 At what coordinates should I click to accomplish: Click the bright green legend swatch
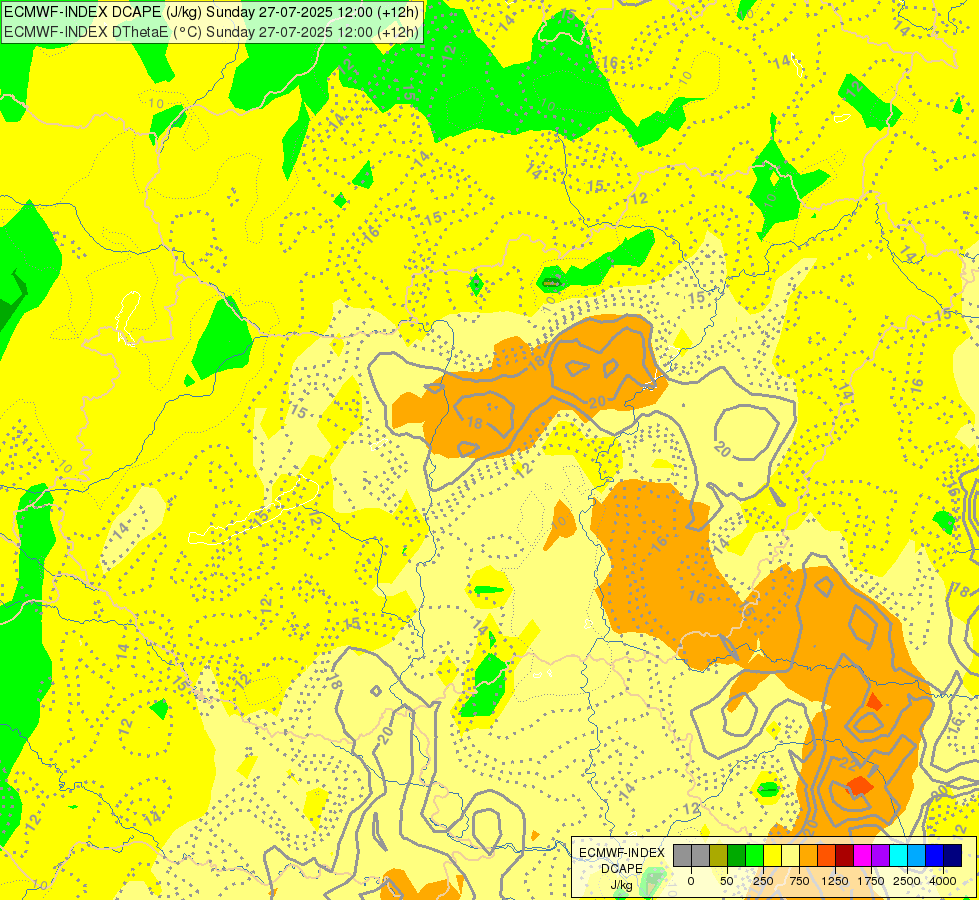[754, 856]
